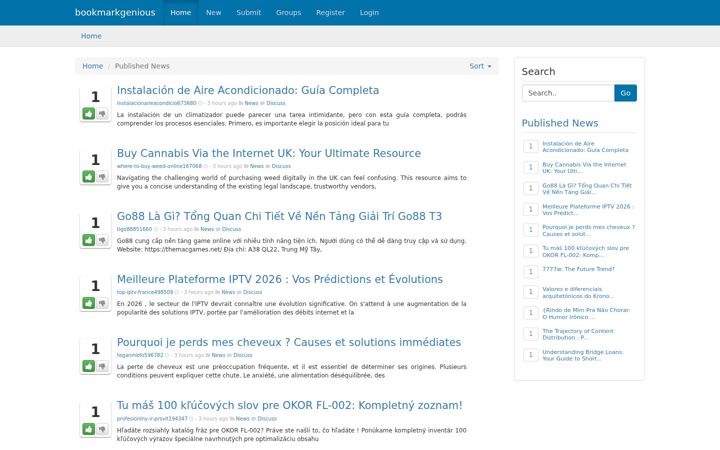Open author link where-to-buy-weed-online167068

[x=159, y=166]
